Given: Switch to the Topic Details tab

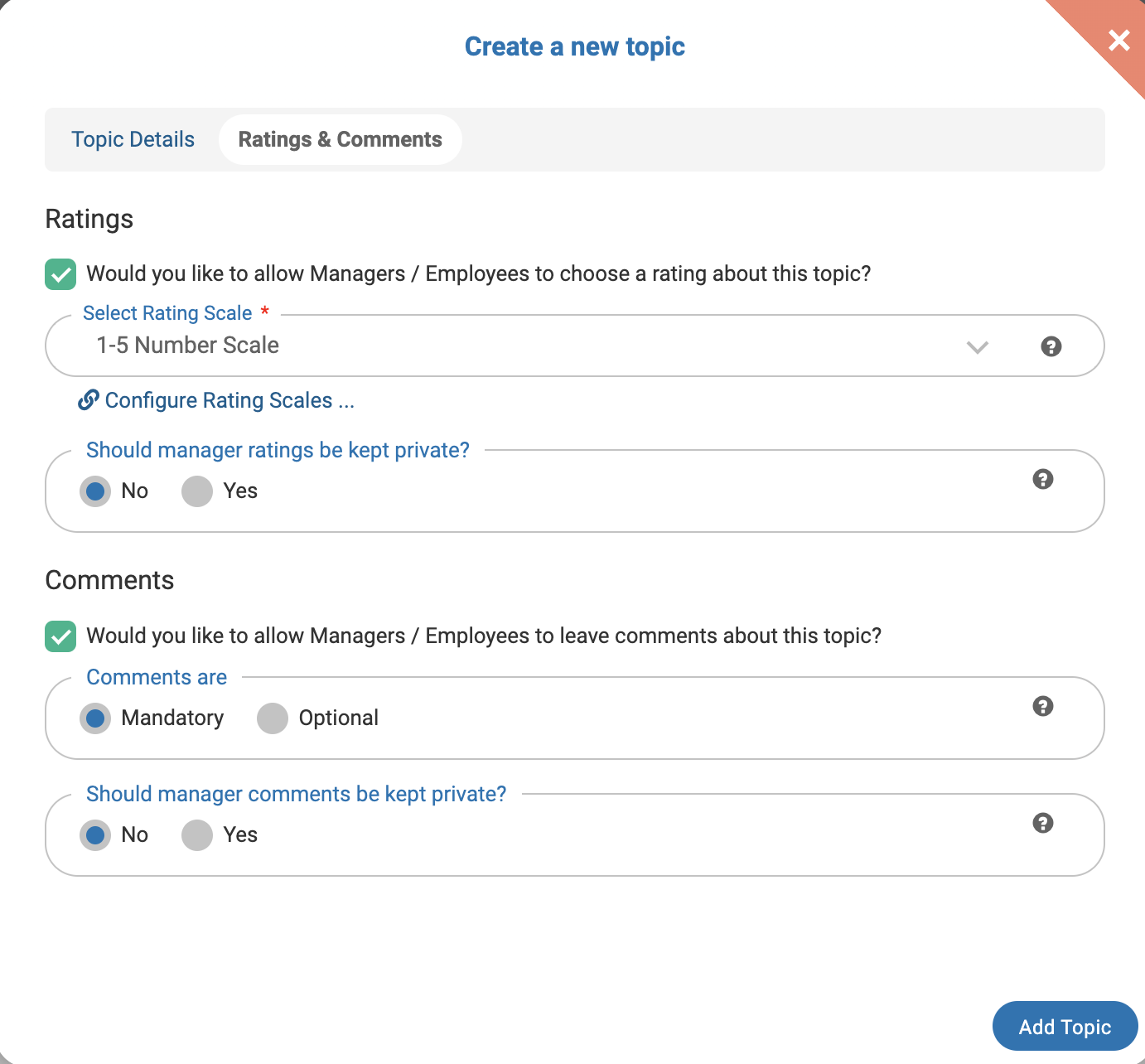Looking at the screenshot, I should tap(133, 139).
